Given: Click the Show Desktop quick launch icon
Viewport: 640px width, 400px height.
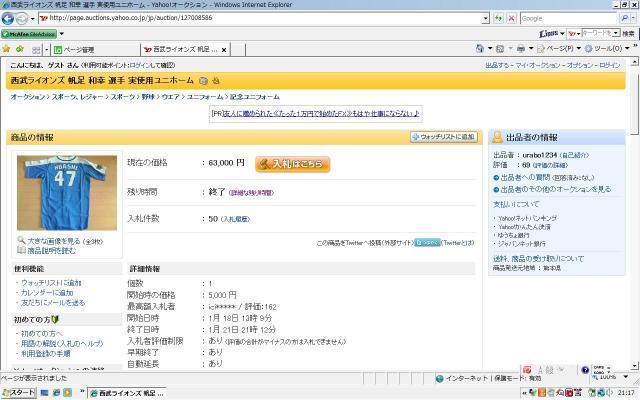Looking at the screenshot, I should (44, 393).
